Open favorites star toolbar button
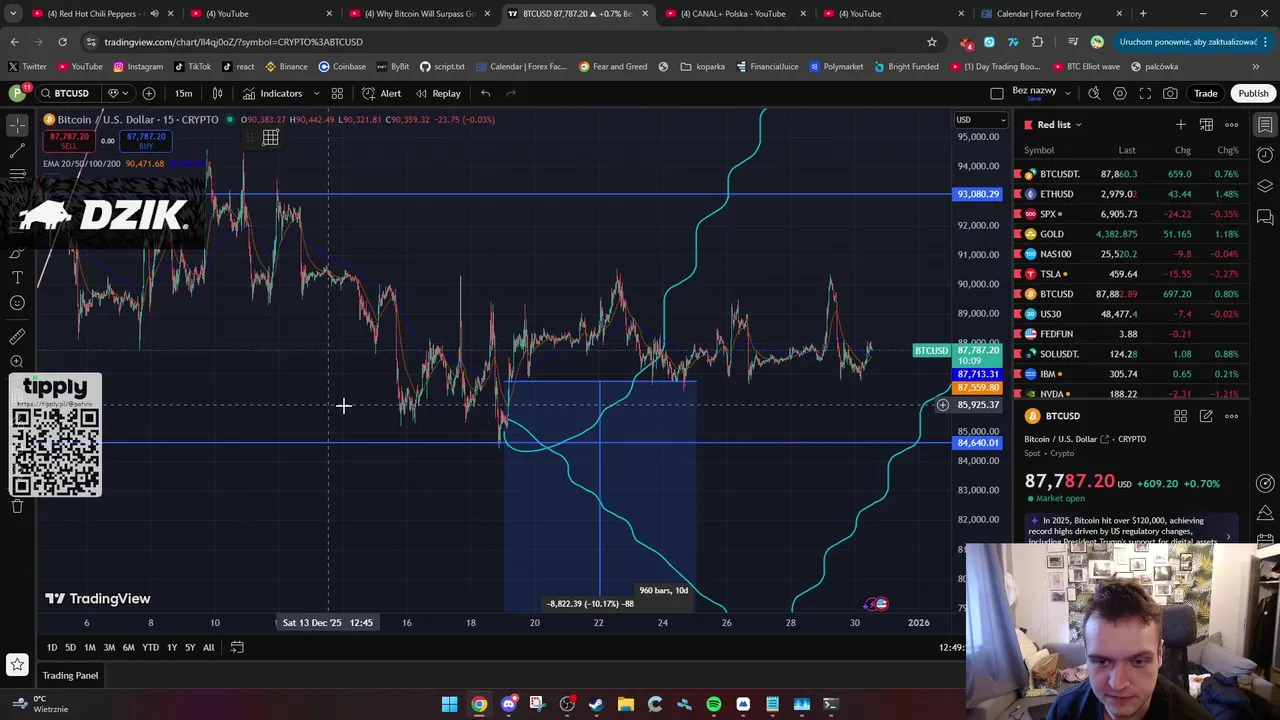Screen dimensions: 1280x720 coord(17,664)
